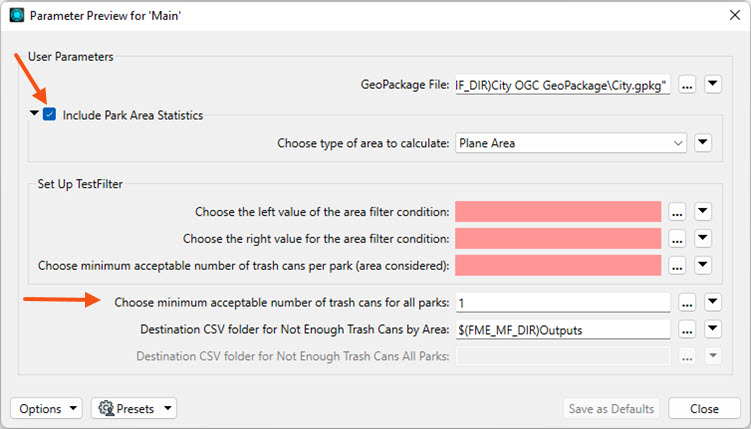
Task: Click the red left value input field
Action: (558, 212)
